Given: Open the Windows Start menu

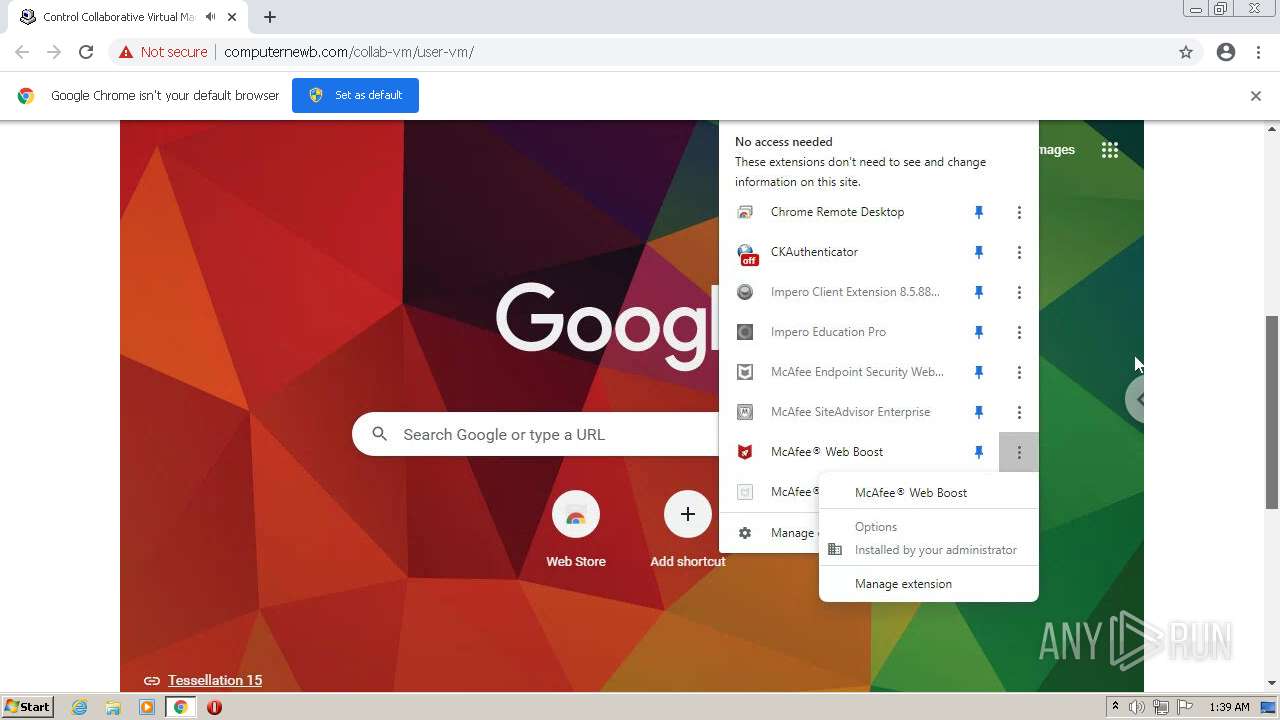Looking at the screenshot, I should pyautogui.click(x=27, y=707).
